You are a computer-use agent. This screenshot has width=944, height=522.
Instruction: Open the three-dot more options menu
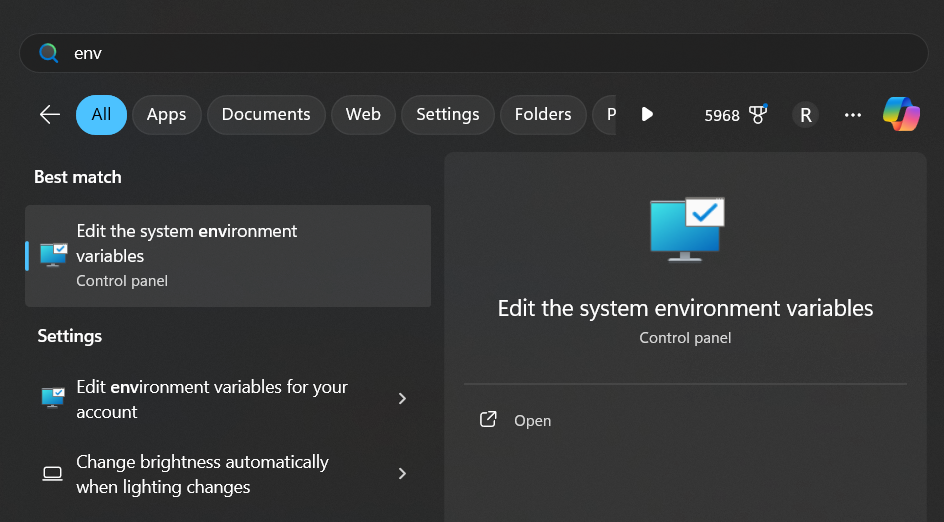(x=852, y=114)
